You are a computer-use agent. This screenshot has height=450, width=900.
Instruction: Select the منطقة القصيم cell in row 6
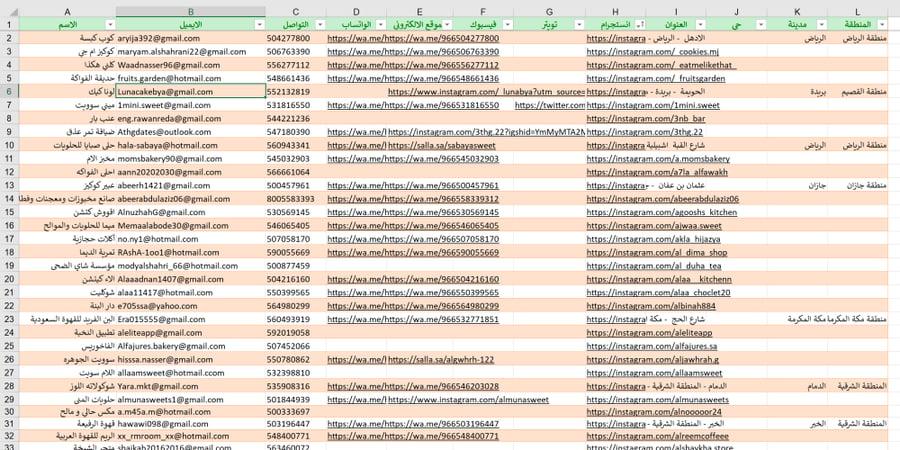[858, 92]
